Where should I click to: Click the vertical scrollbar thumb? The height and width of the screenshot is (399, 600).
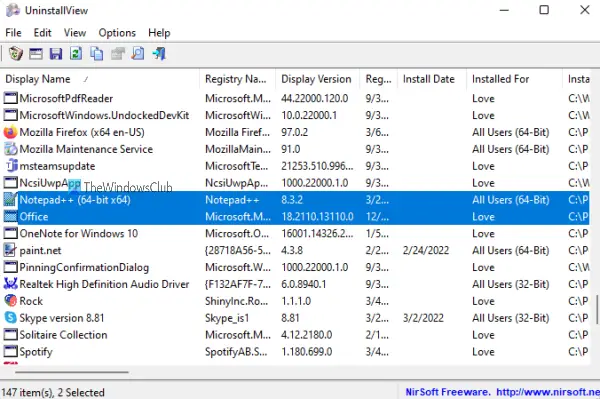click(x=597, y=309)
